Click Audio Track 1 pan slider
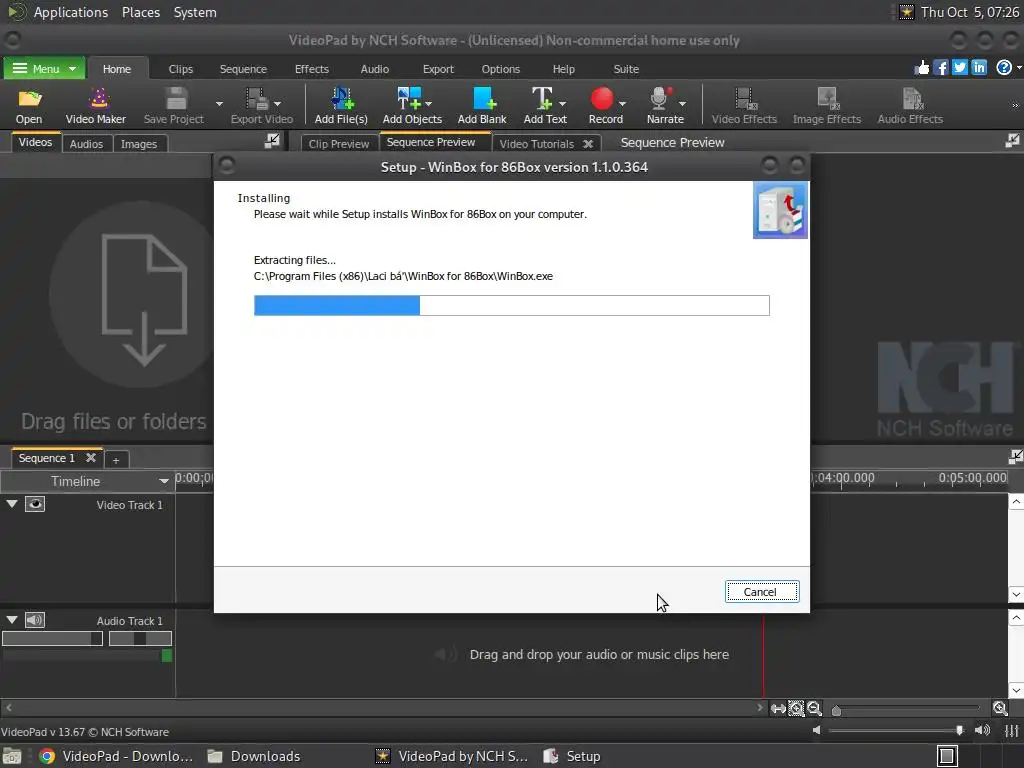The width and height of the screenshot is (1024, 768). [x=140, y=639]
